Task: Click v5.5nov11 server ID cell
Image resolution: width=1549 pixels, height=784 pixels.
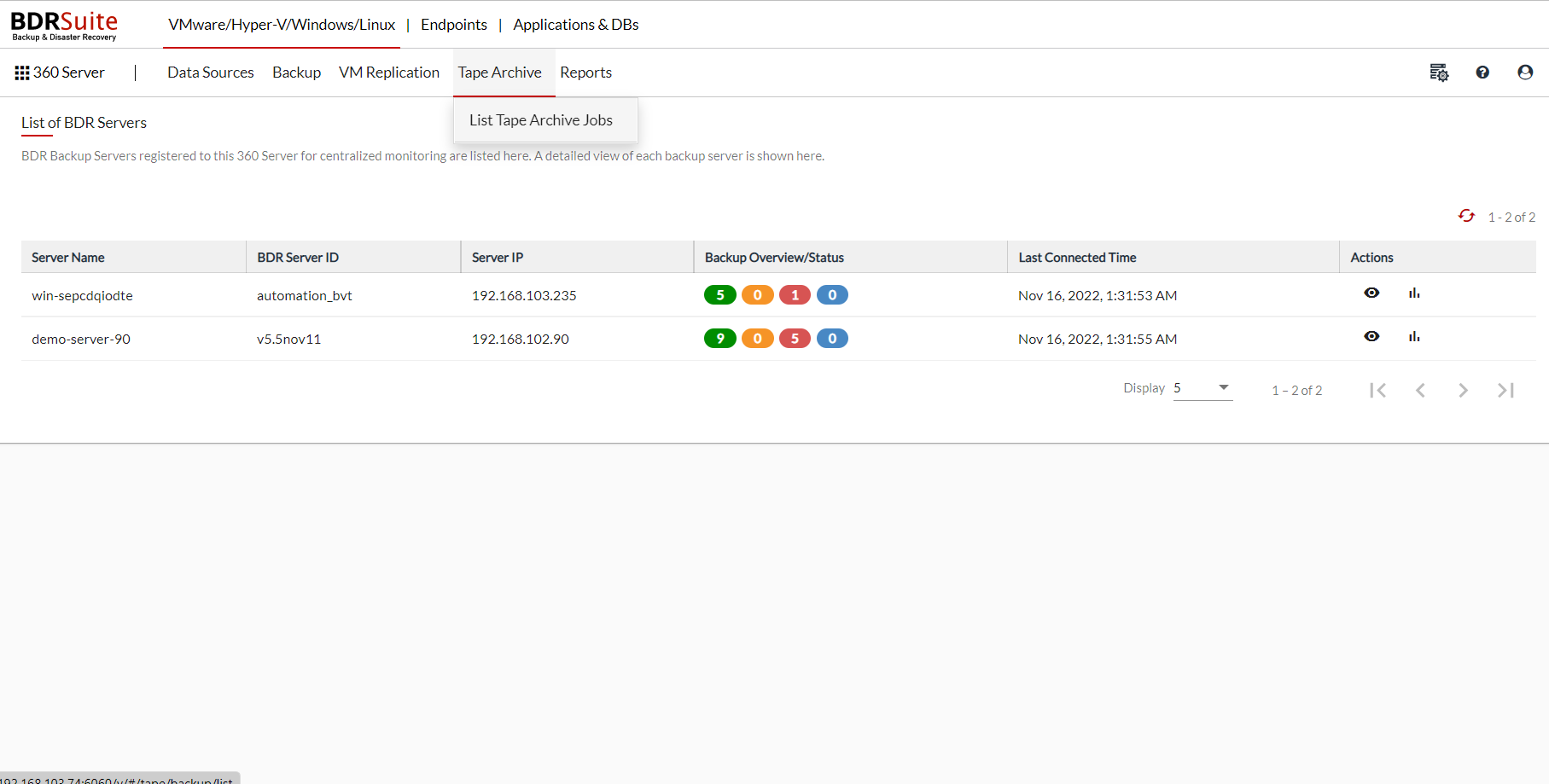Action: pos(288,340)
